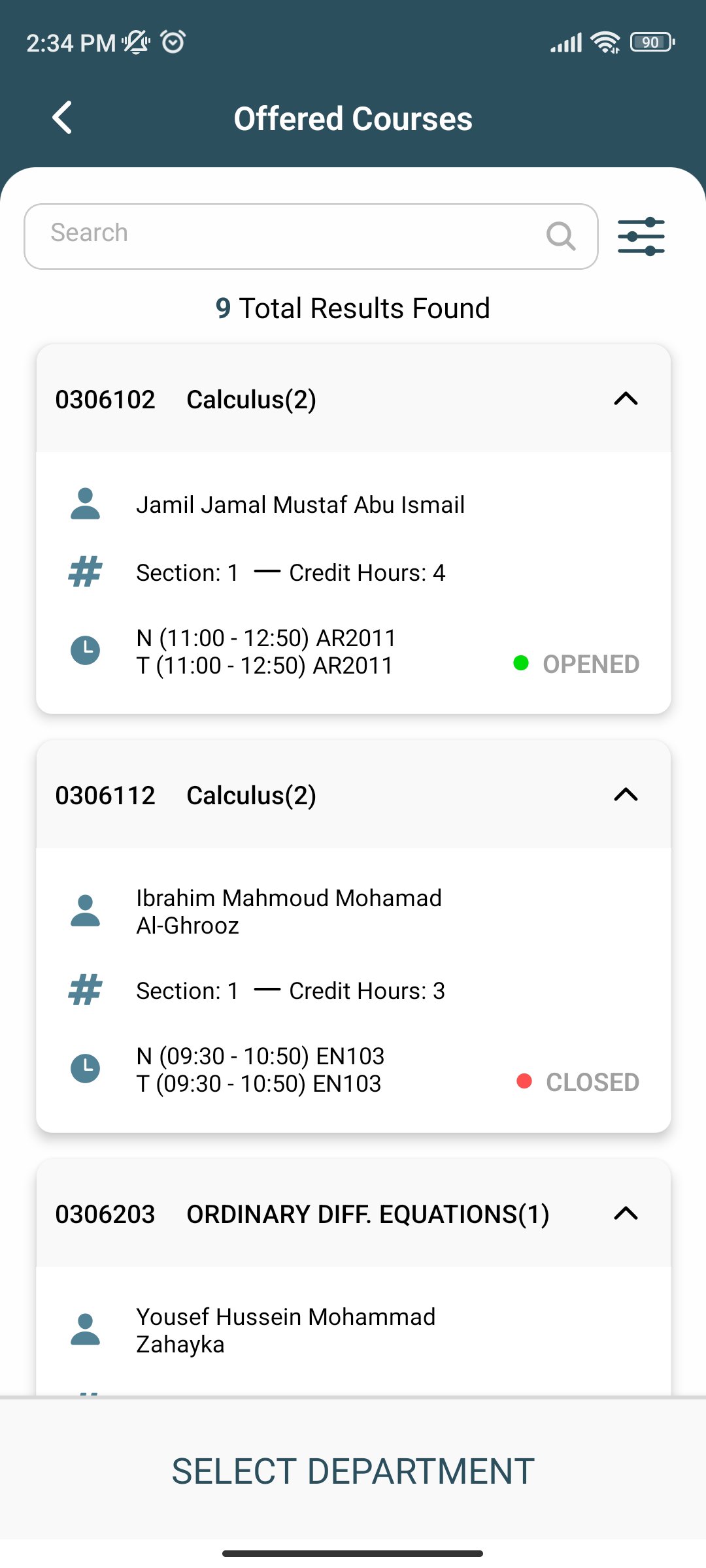Go back using the back arrow
This screenshot has height=1568, width=706.
(x=62, y=118)
